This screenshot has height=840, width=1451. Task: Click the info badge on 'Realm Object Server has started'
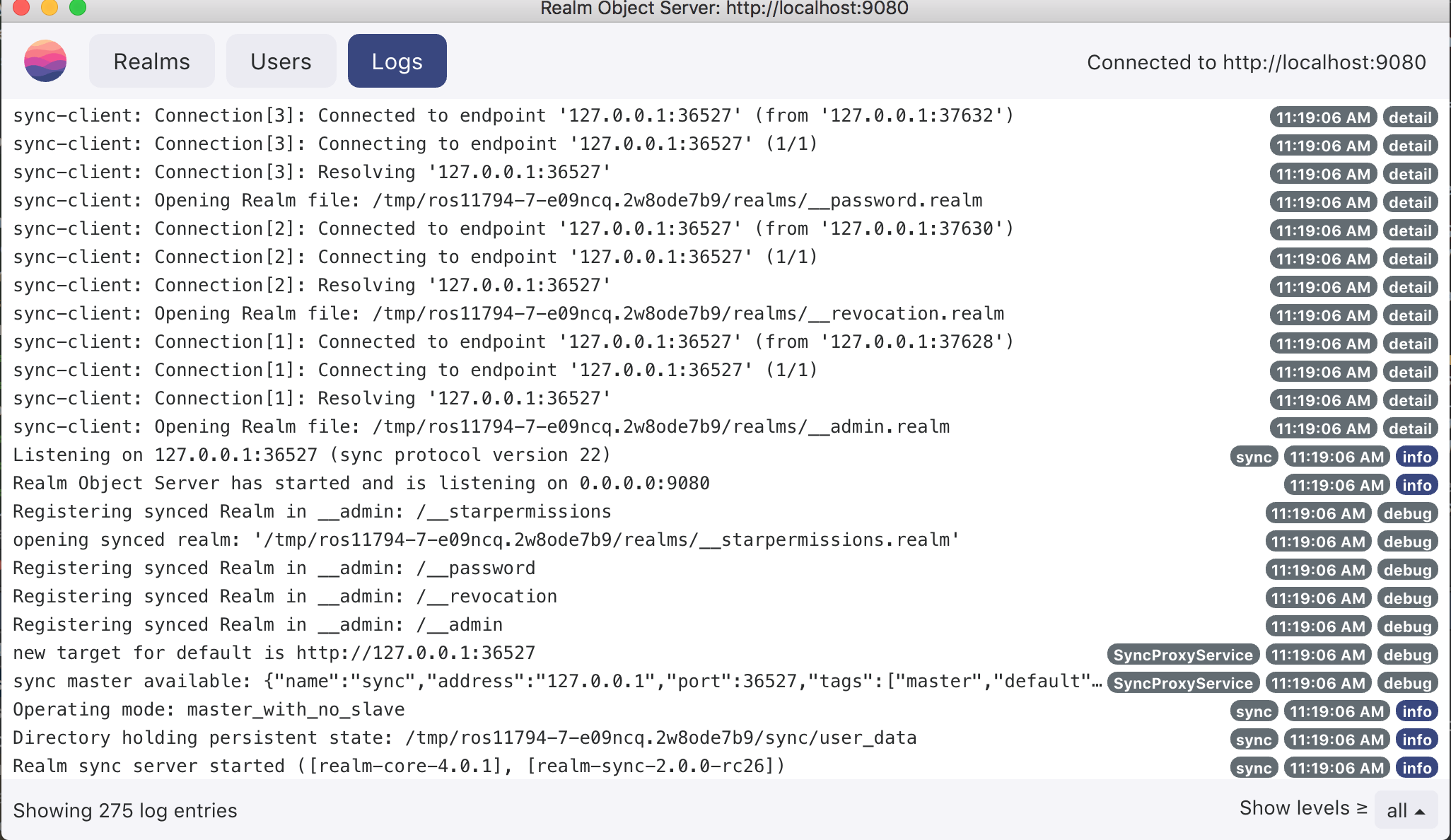coord(1416,484)
